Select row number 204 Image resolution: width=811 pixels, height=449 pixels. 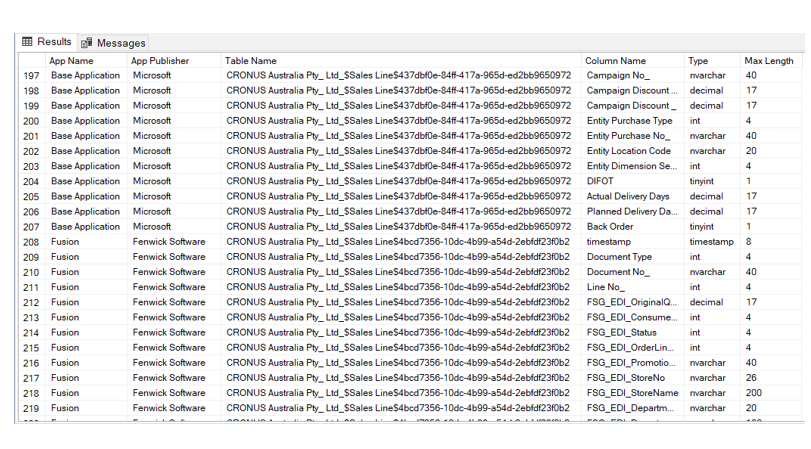pyautogui.click(x=32, y=182)
